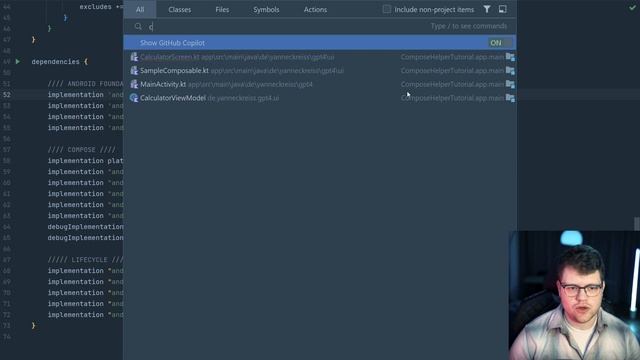Open results in Find tool window icon
Screen dimensions: 640x360
(502, 9)
